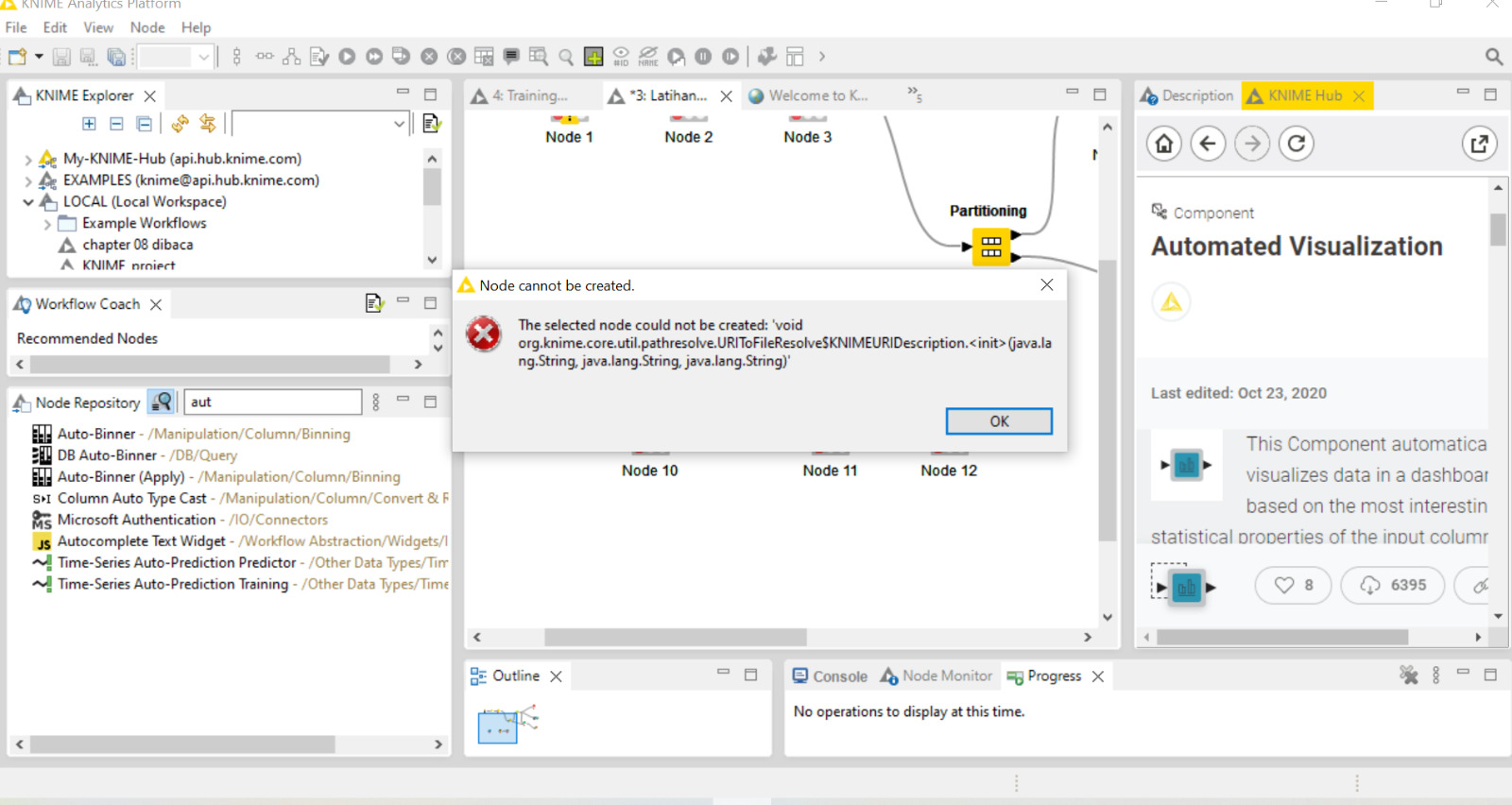Open the New workflow dropdown arrow
Viewport: 1512px width, 805px height.
coord(39,57)
